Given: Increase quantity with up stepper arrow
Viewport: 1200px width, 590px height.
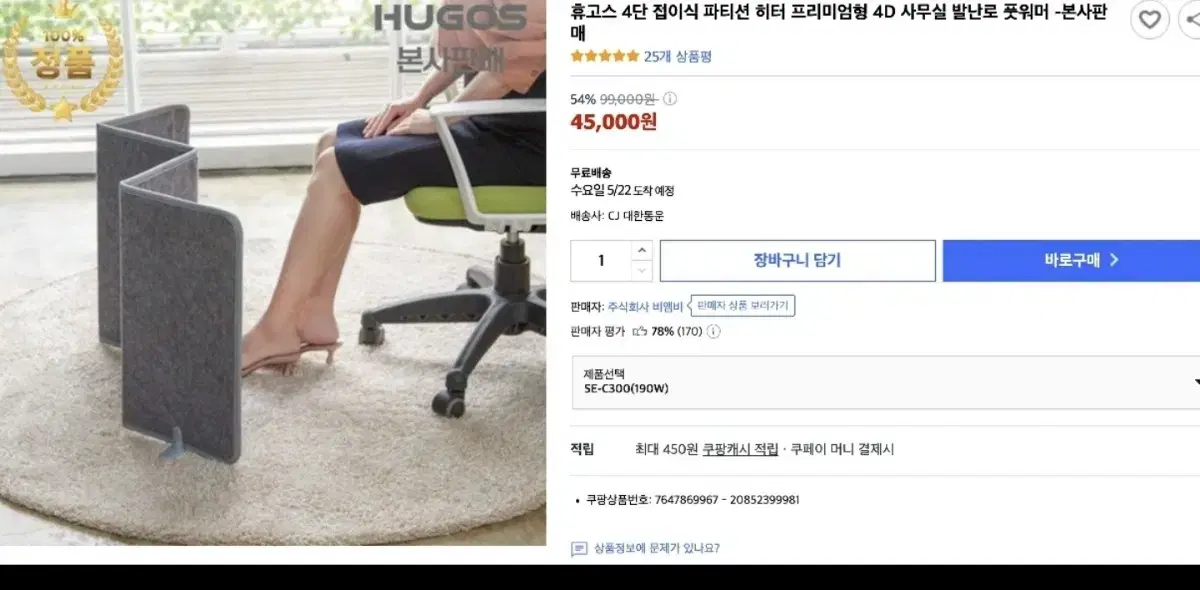Looking at the screenshot, I should pyautogui.click(x=641, y=250).
